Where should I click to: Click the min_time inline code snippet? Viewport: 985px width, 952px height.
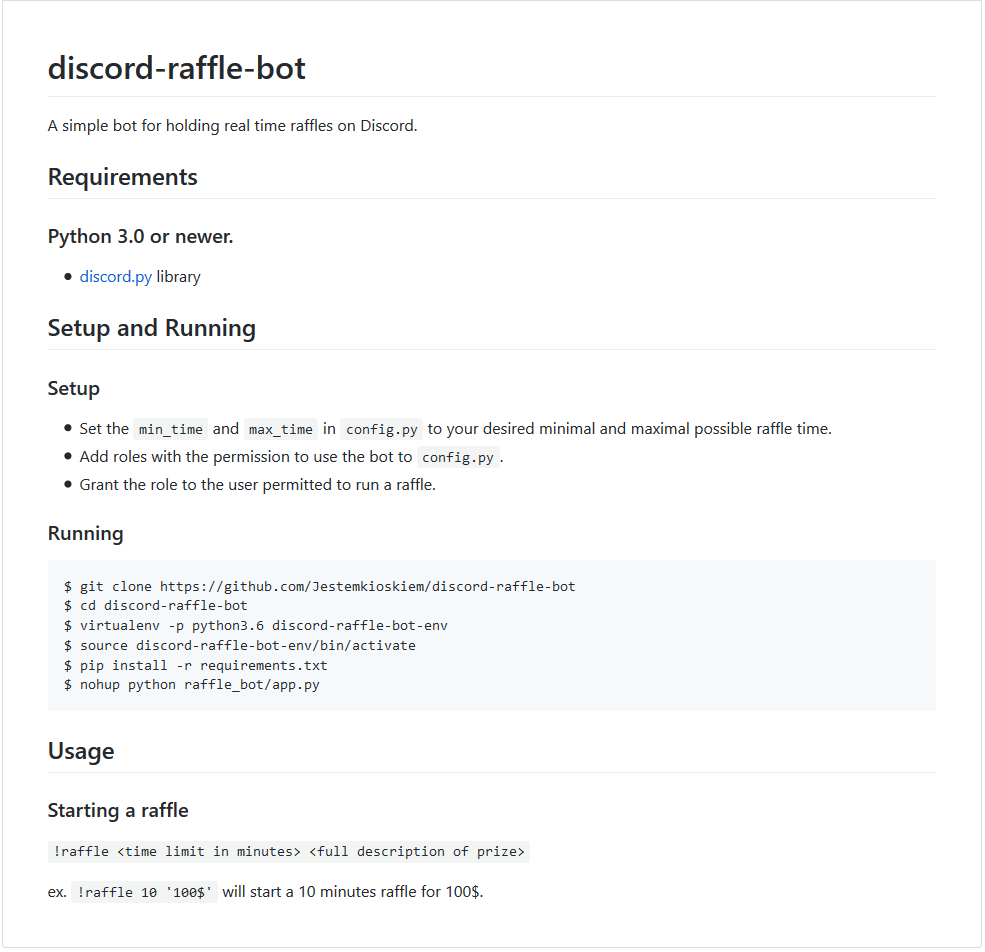click(170, 429)
